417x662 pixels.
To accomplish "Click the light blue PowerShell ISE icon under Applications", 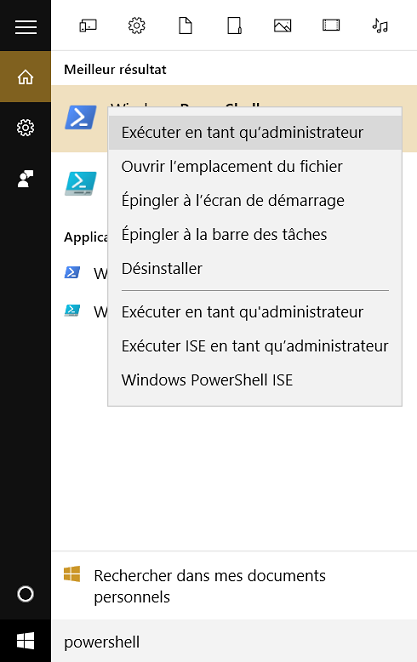I will [x=72, y=311].
